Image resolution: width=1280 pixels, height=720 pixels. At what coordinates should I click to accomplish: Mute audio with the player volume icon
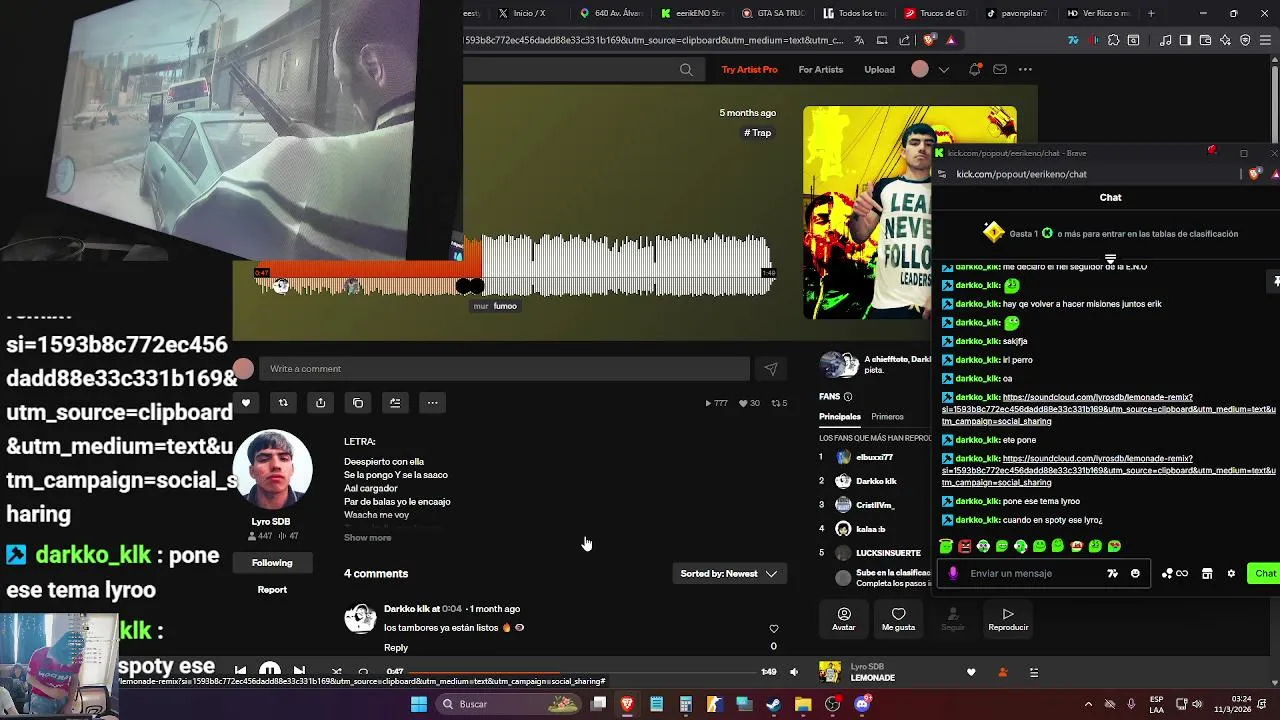794,672
